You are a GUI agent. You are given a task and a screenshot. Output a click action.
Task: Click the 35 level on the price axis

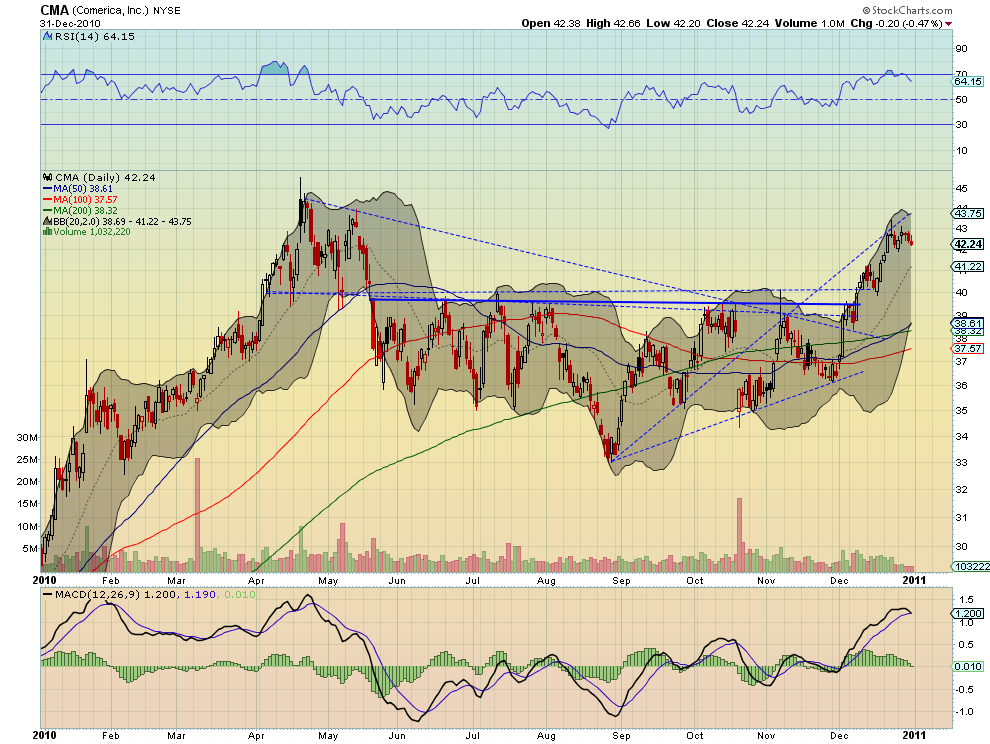coord(961,411)
